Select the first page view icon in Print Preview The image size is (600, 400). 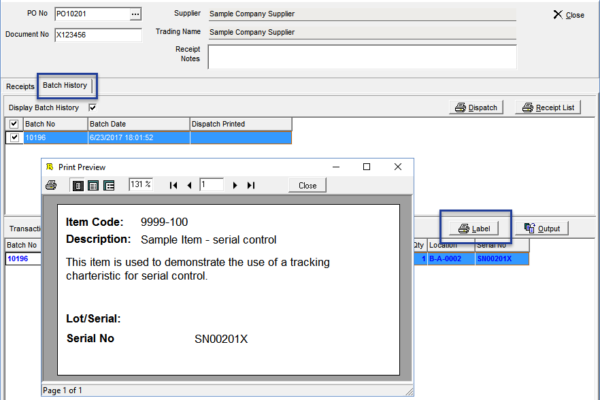tap(78, 186)
